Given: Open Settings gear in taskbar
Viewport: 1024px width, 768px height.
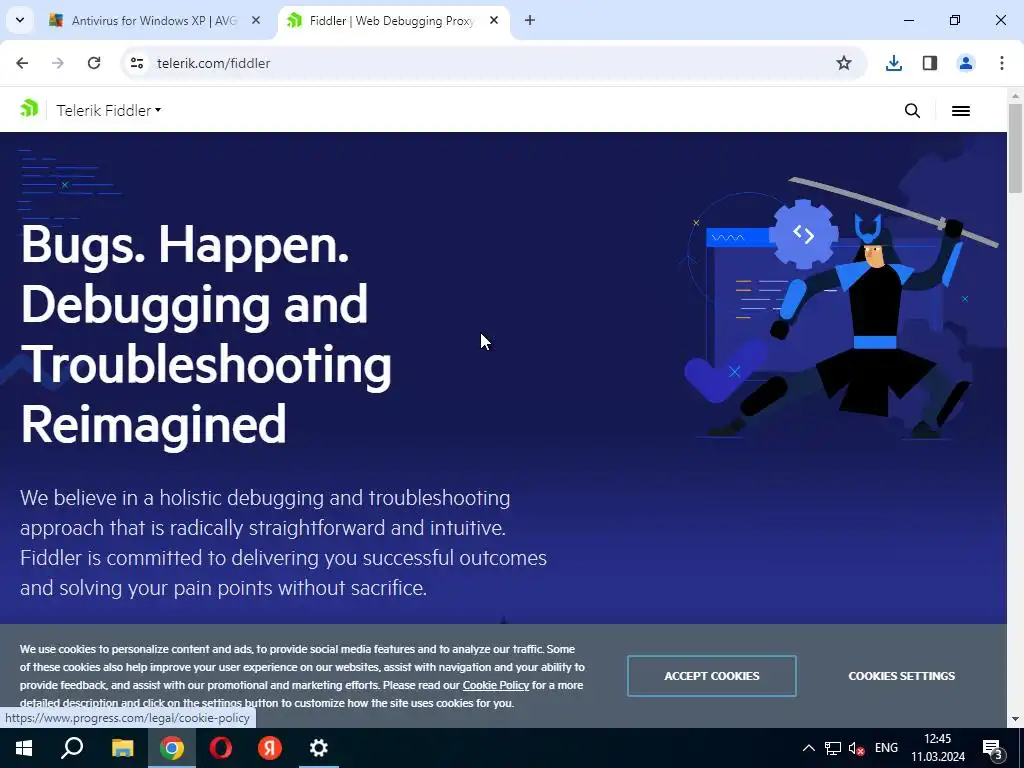Looking at the screenshot, I should [319, 748].
